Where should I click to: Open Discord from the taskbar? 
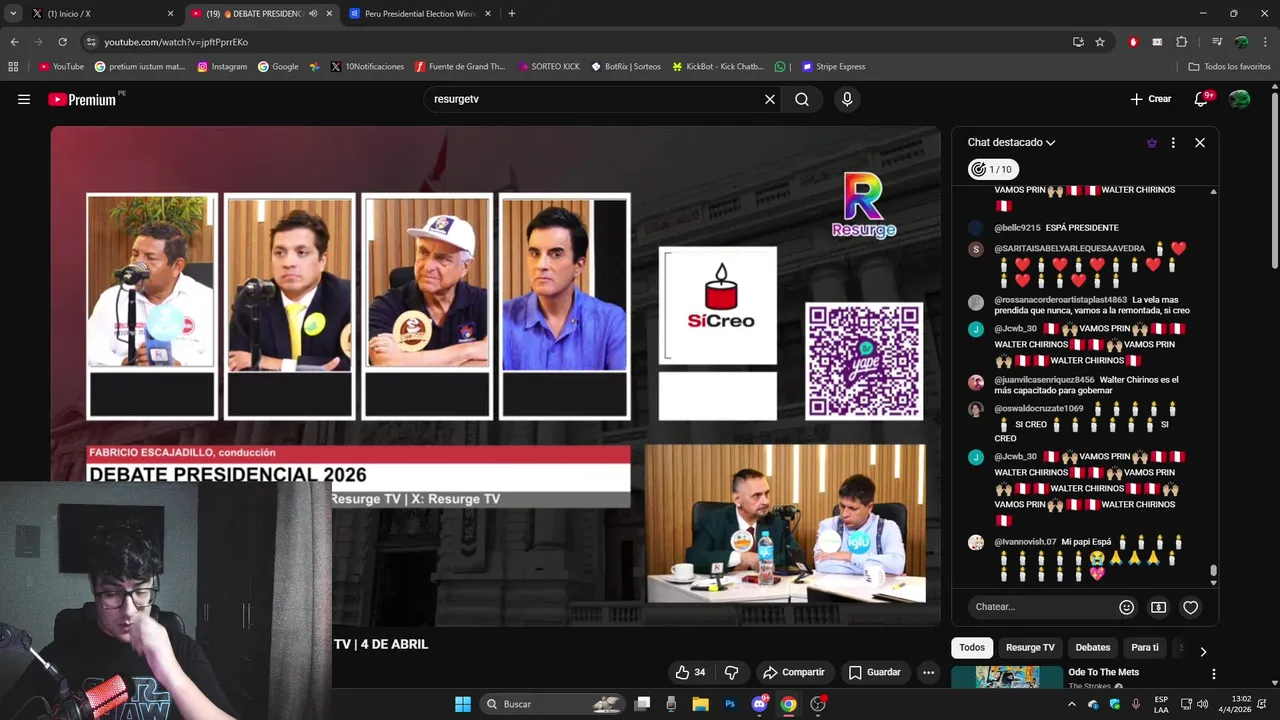pyautogui.click(x=760, y=704)
